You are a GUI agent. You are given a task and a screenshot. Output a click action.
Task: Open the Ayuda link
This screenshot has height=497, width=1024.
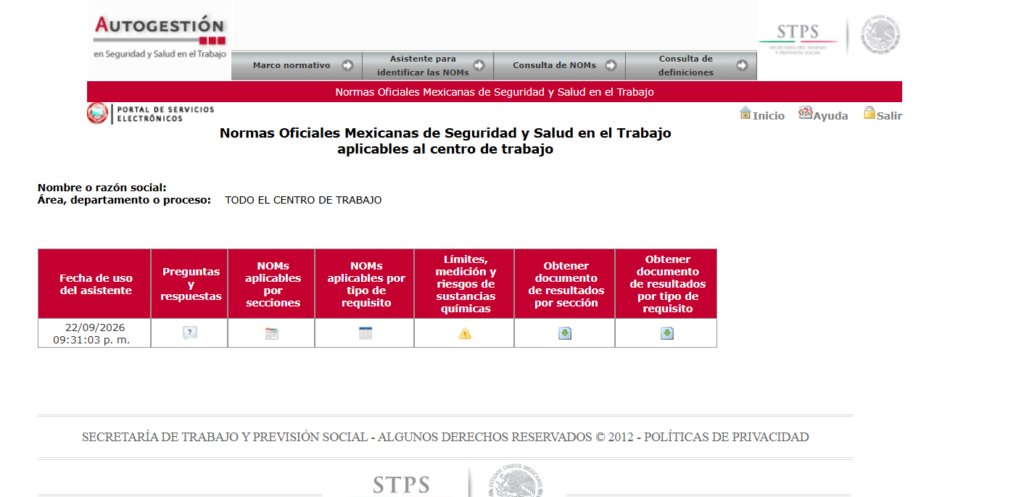point(830,116)
